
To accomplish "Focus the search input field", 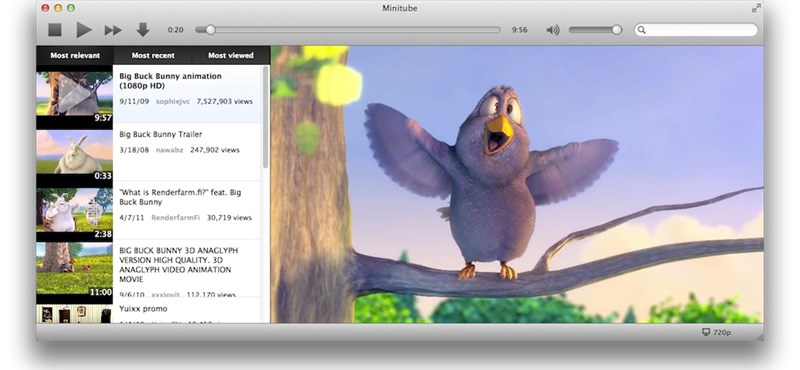I will point(696,30).
